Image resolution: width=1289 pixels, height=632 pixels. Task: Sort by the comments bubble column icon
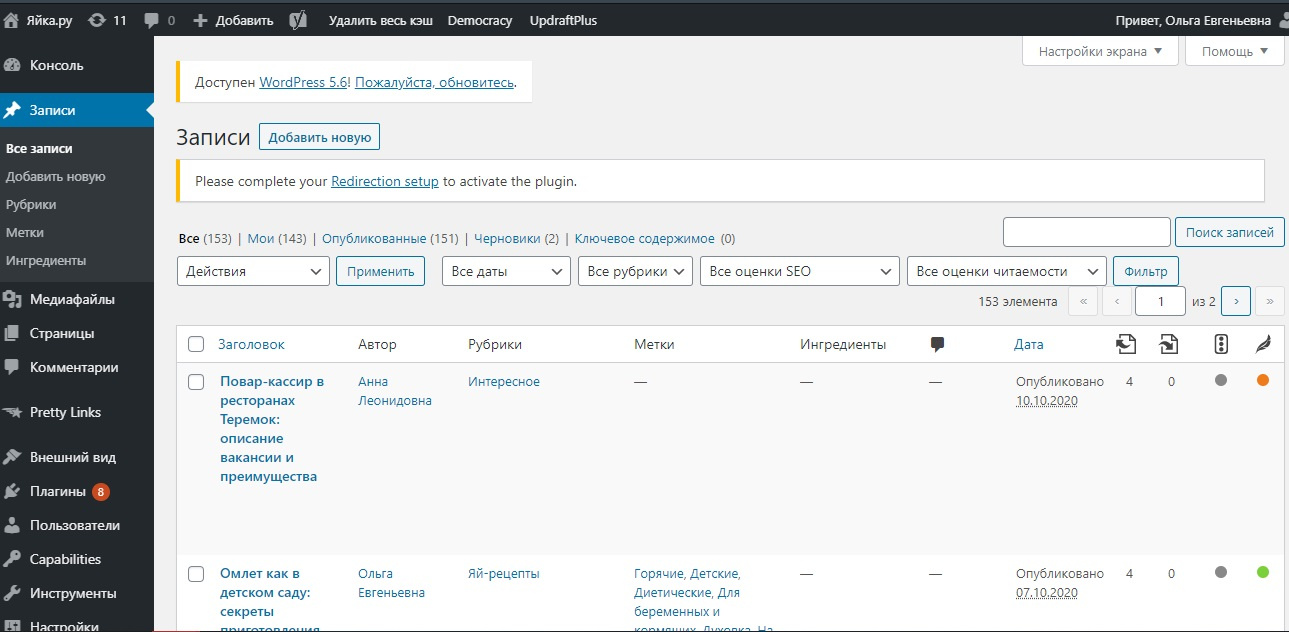tap(937, 344)
